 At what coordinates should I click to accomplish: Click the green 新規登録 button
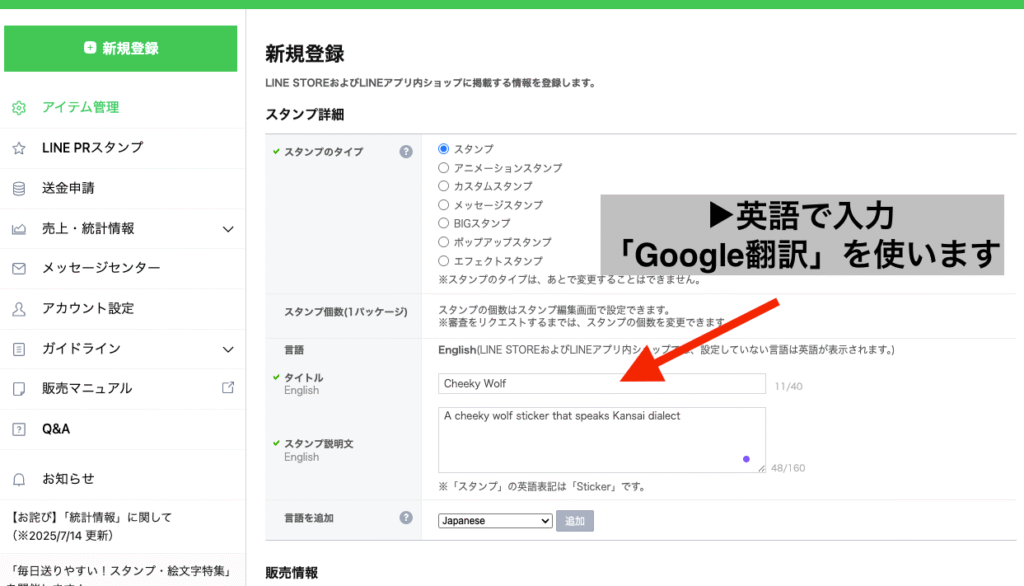pyautogui.click(x=121, y=48)
